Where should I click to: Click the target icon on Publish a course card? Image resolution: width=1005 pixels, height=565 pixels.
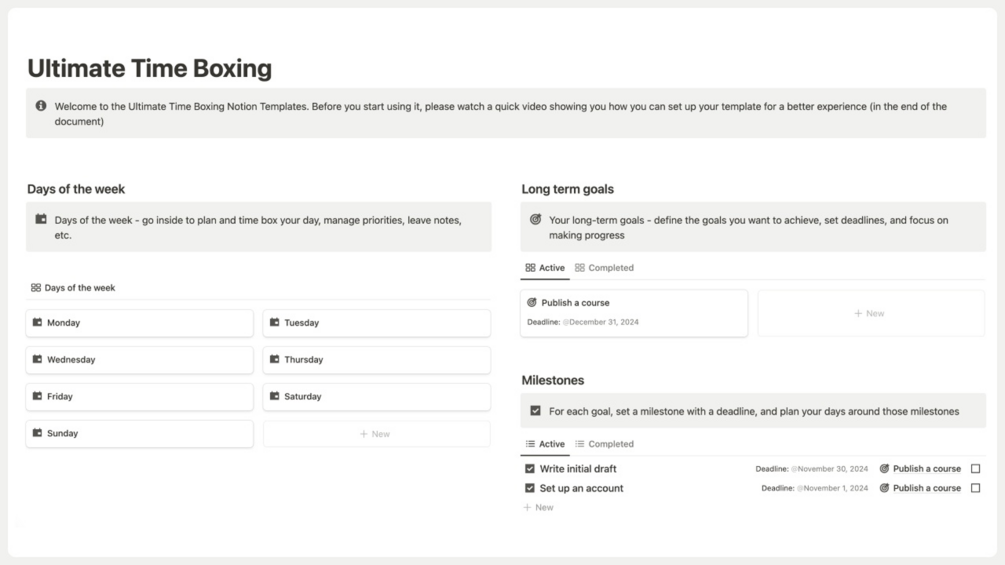[532, 302]
